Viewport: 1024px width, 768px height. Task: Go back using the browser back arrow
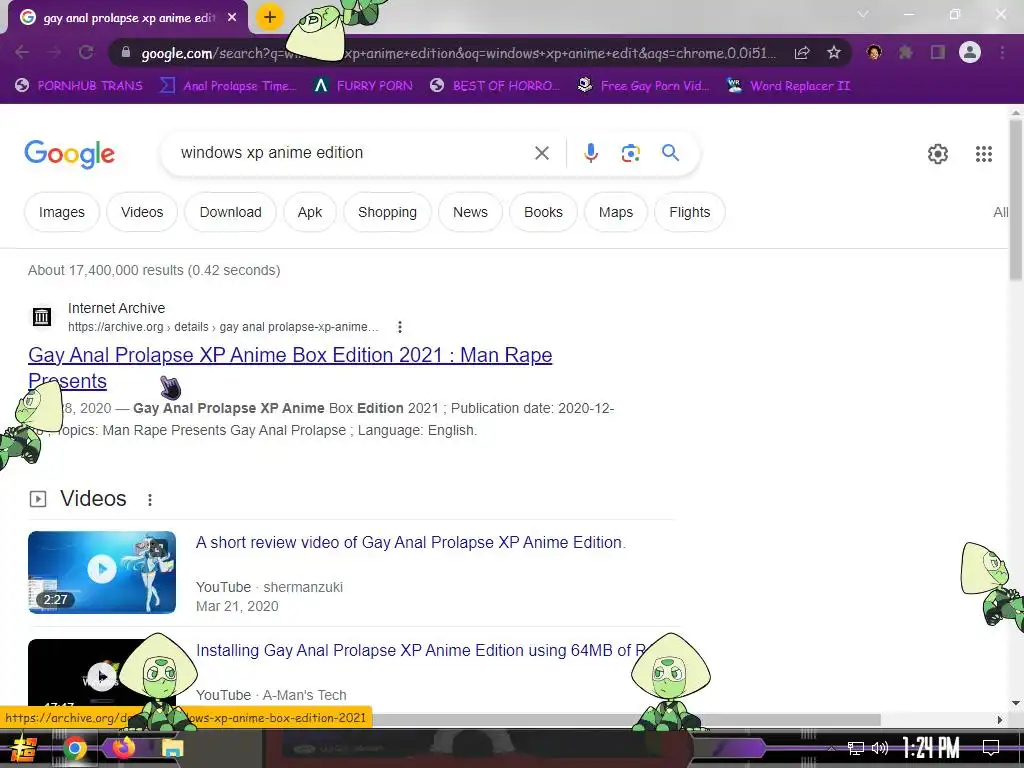pyautogui.click(x=22, y=52)
